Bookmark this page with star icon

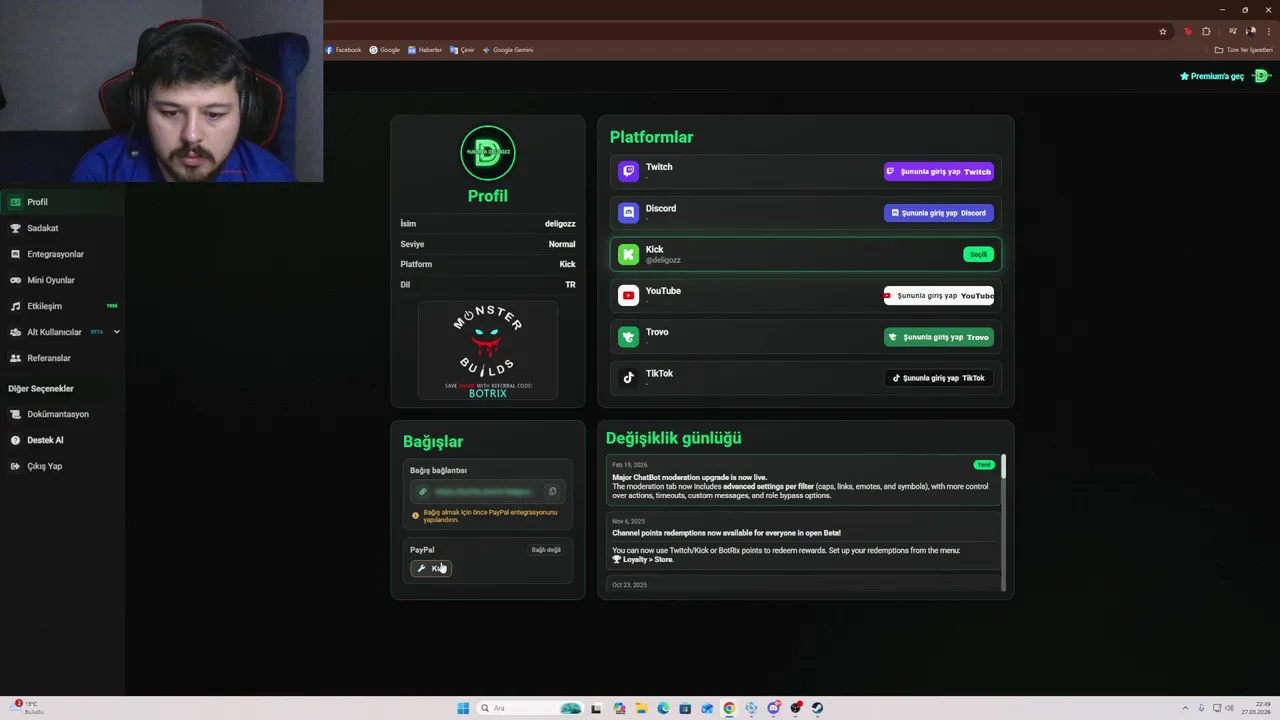click(1163, 31)
